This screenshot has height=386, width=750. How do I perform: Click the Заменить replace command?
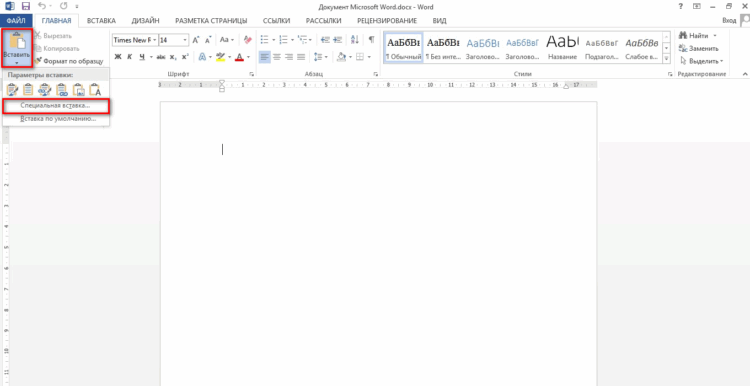point(699,48)
